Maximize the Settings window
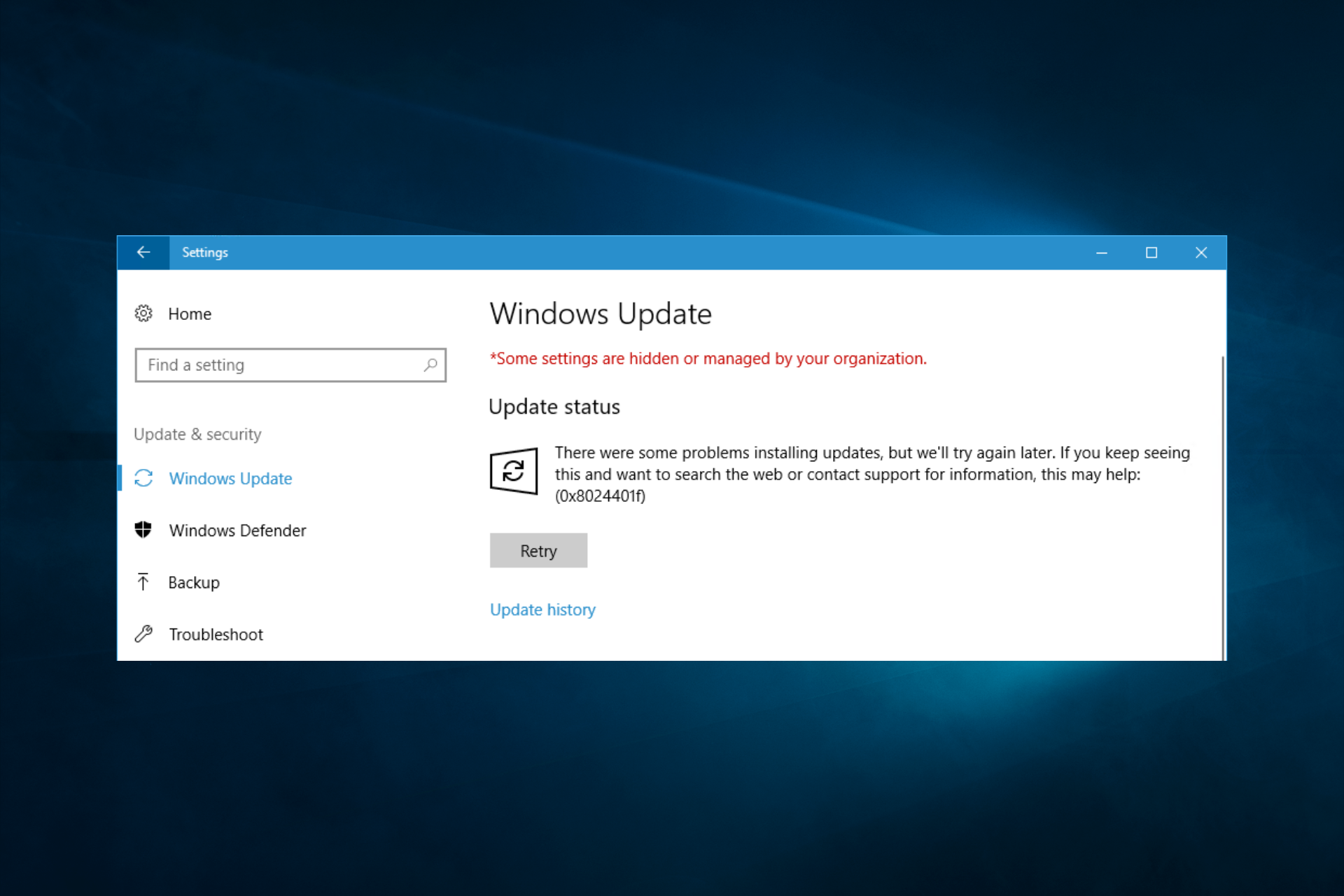 [x=1151, y=253]
